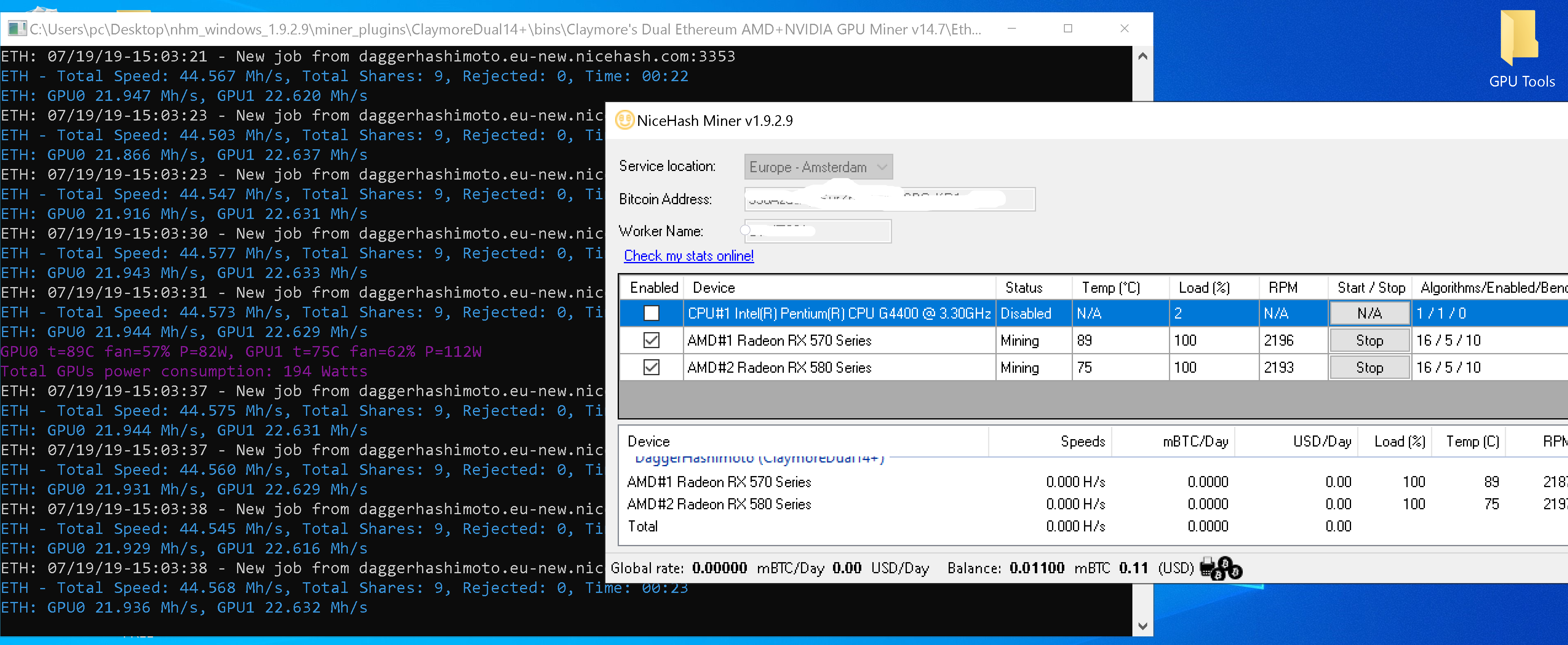Uncheck the AMD#1 Radeon RX 570 device

(651, 340)
